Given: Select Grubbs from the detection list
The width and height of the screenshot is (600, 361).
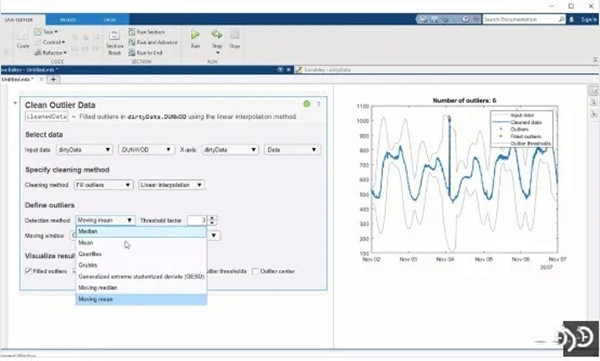Looking at the screenshot, I should [x=141, y=265].
